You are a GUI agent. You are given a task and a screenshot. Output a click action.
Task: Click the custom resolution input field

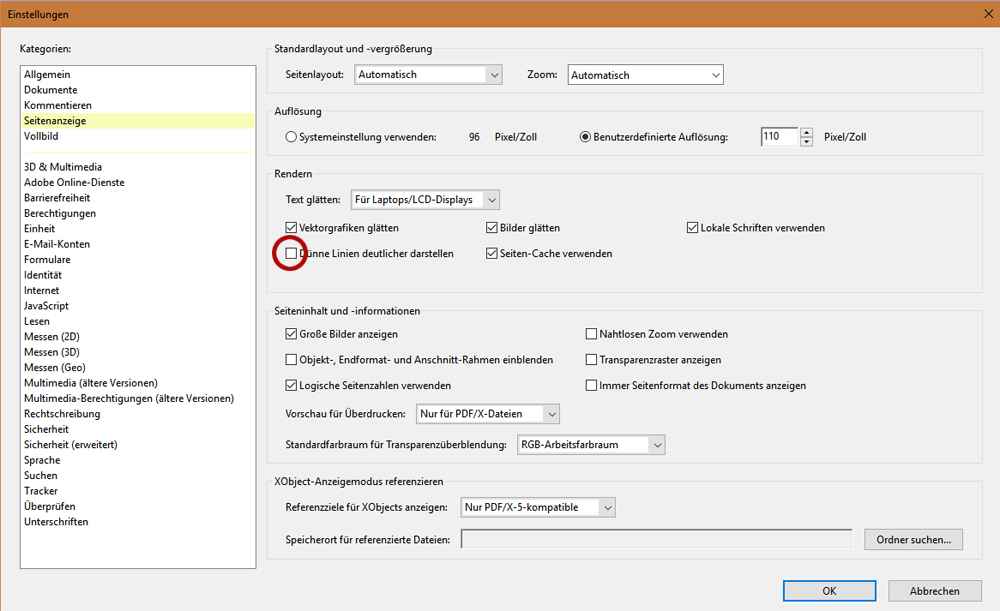point(778,137)
